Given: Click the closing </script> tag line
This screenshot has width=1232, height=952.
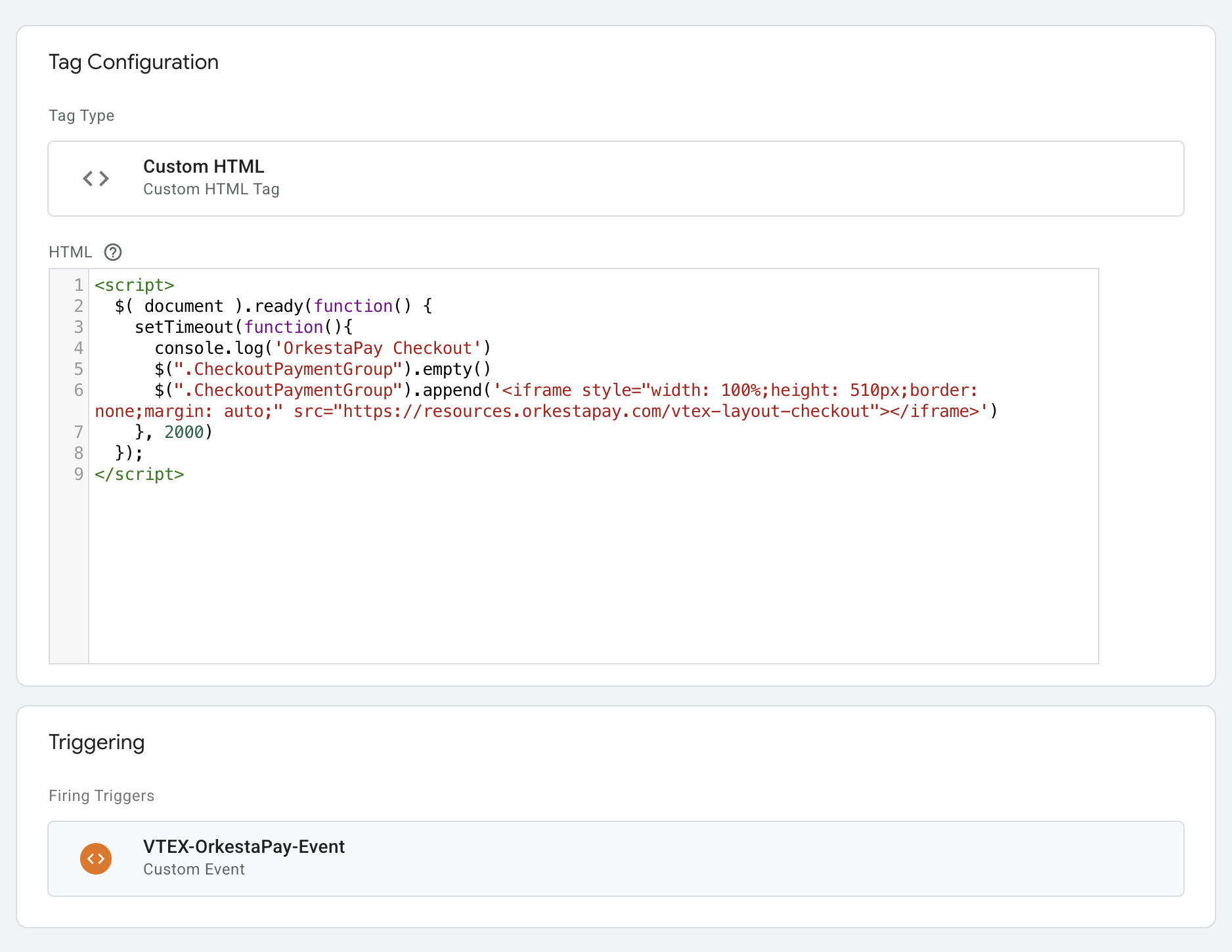Looking at the screenshot, I should point(139,474).
